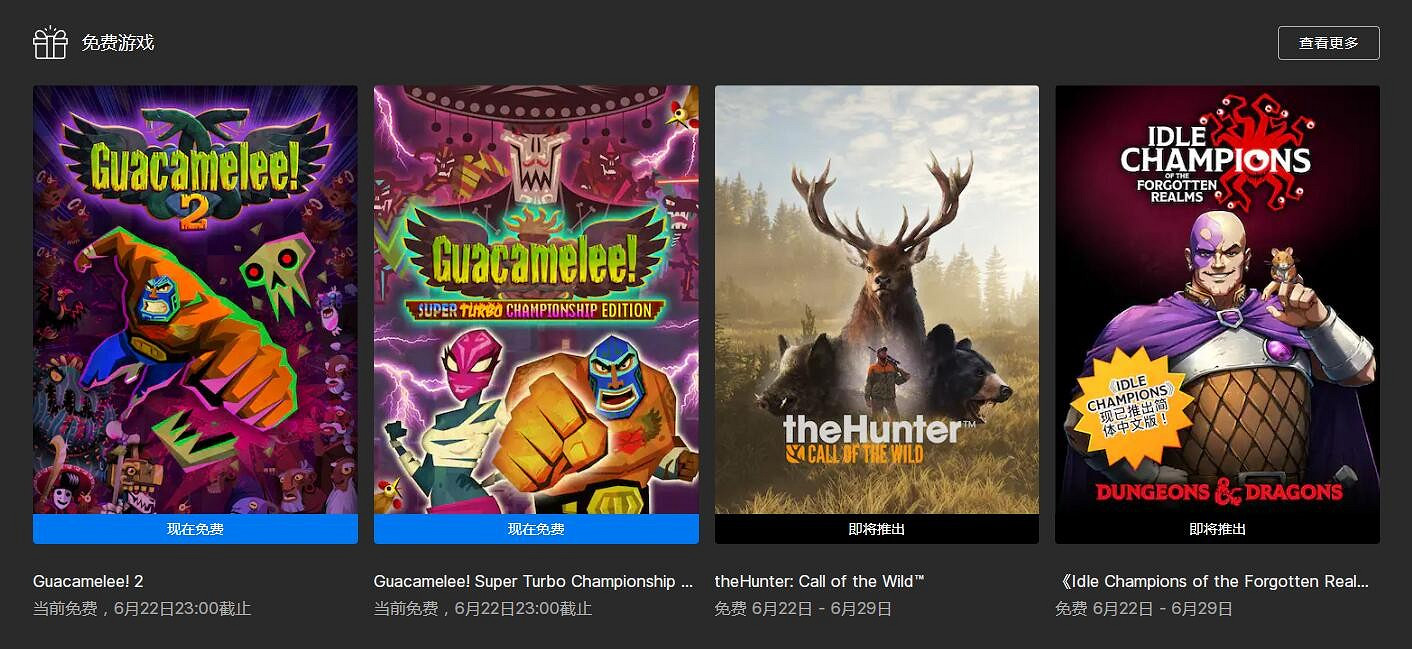
Task: Open the Guacamelee! 2 cover art
Action: coord(195,300)
